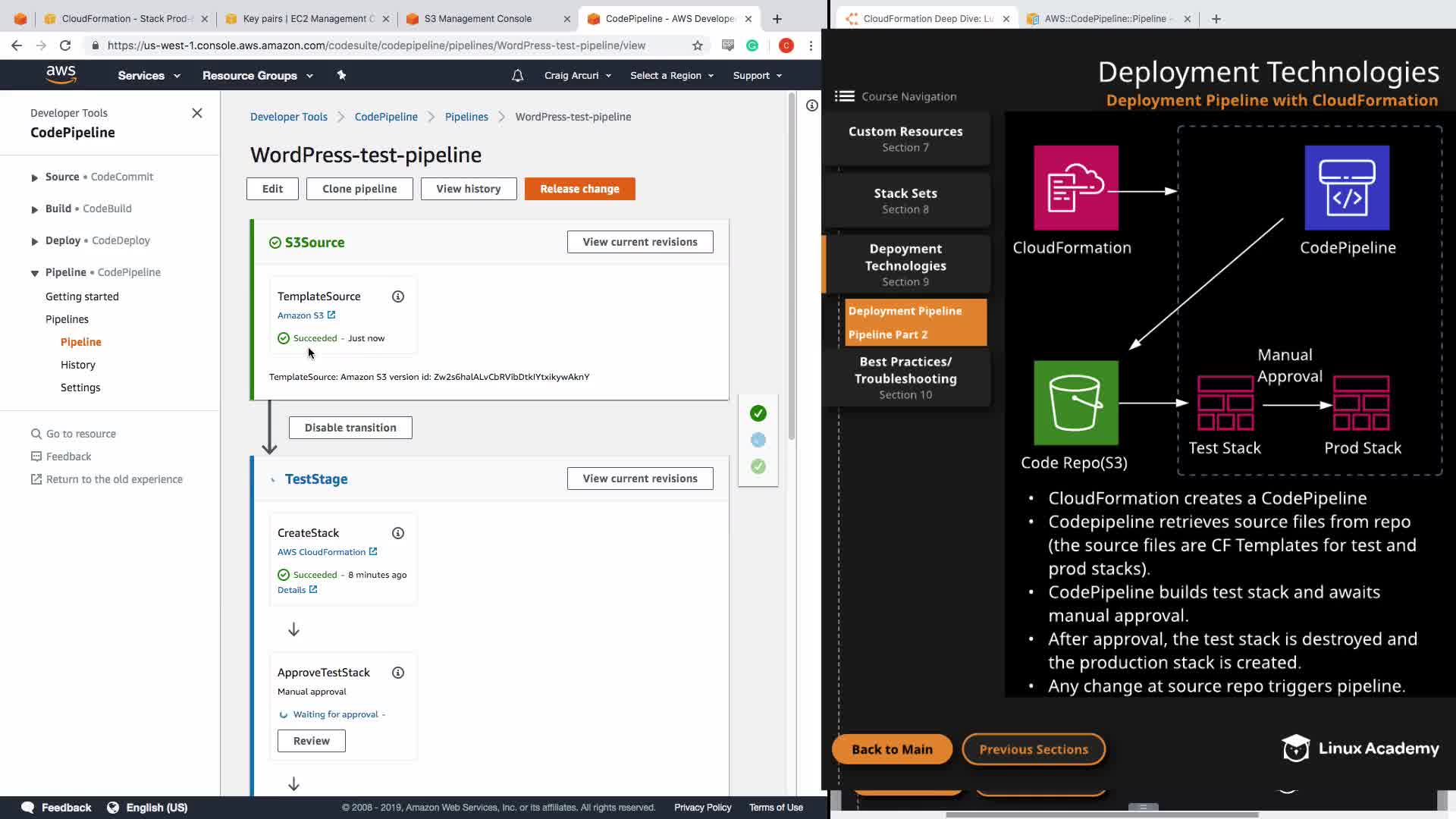Viewport: 1456px width, 819px height.
Task: Open the AWS notifications bell
Action: pyautogui.click(x=517, y=75)
